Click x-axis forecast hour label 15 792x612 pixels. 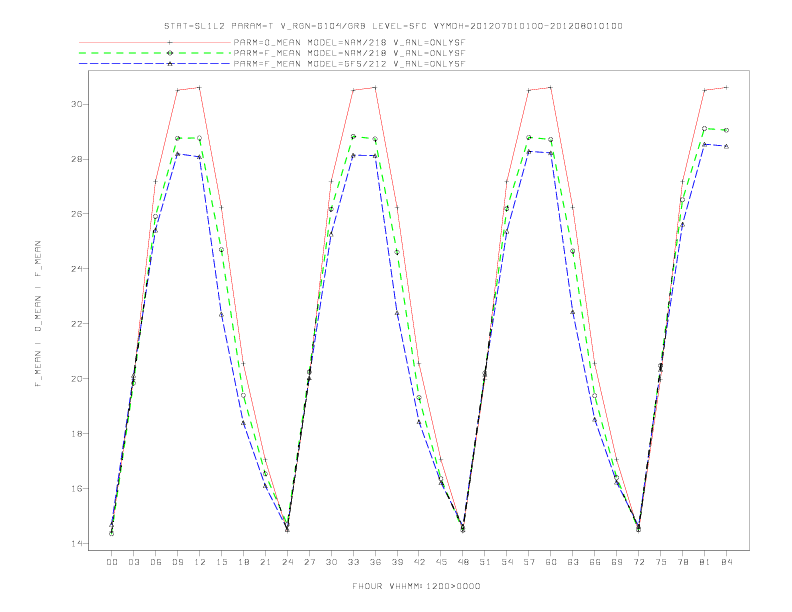(x=221, y=562)
